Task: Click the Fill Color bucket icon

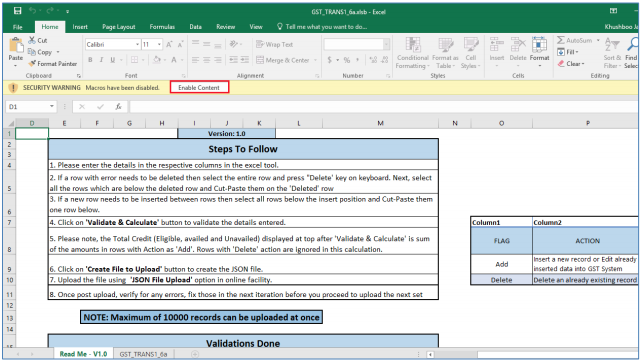Action: [x=157, y=60]
